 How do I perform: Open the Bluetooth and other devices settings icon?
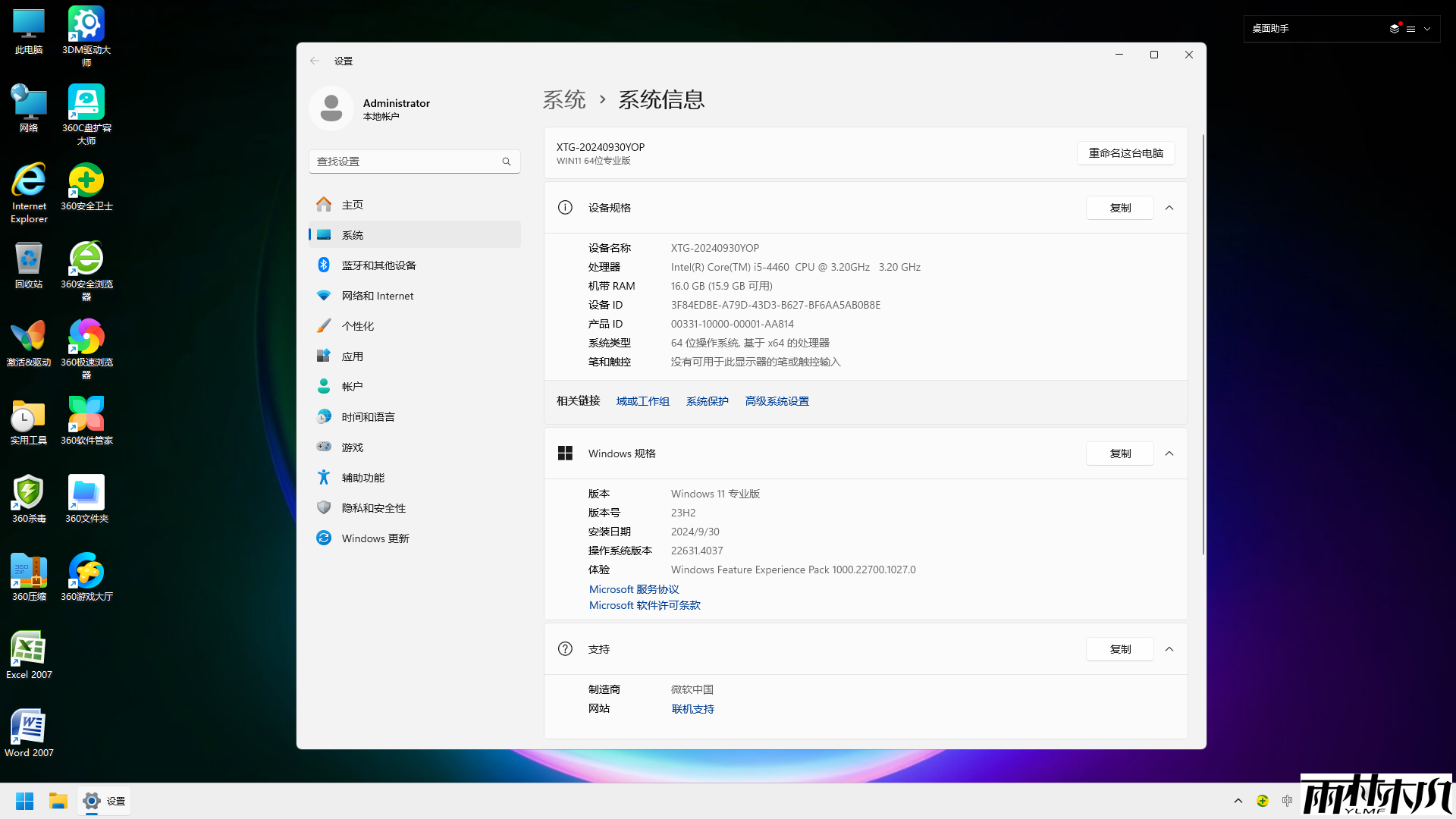(x=324, y=265)
